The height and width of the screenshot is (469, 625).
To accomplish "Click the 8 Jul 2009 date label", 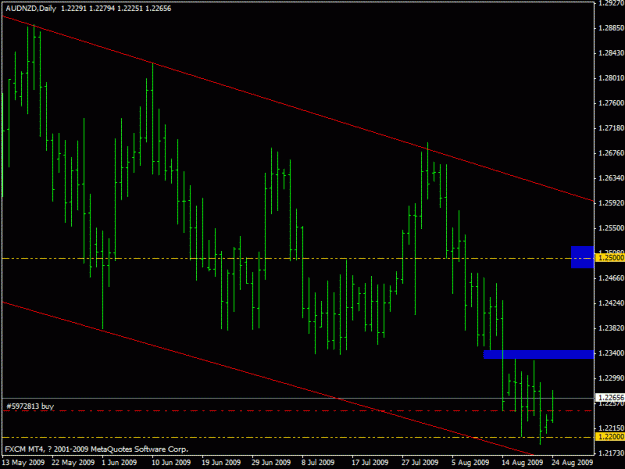I will tap(317, 463).
